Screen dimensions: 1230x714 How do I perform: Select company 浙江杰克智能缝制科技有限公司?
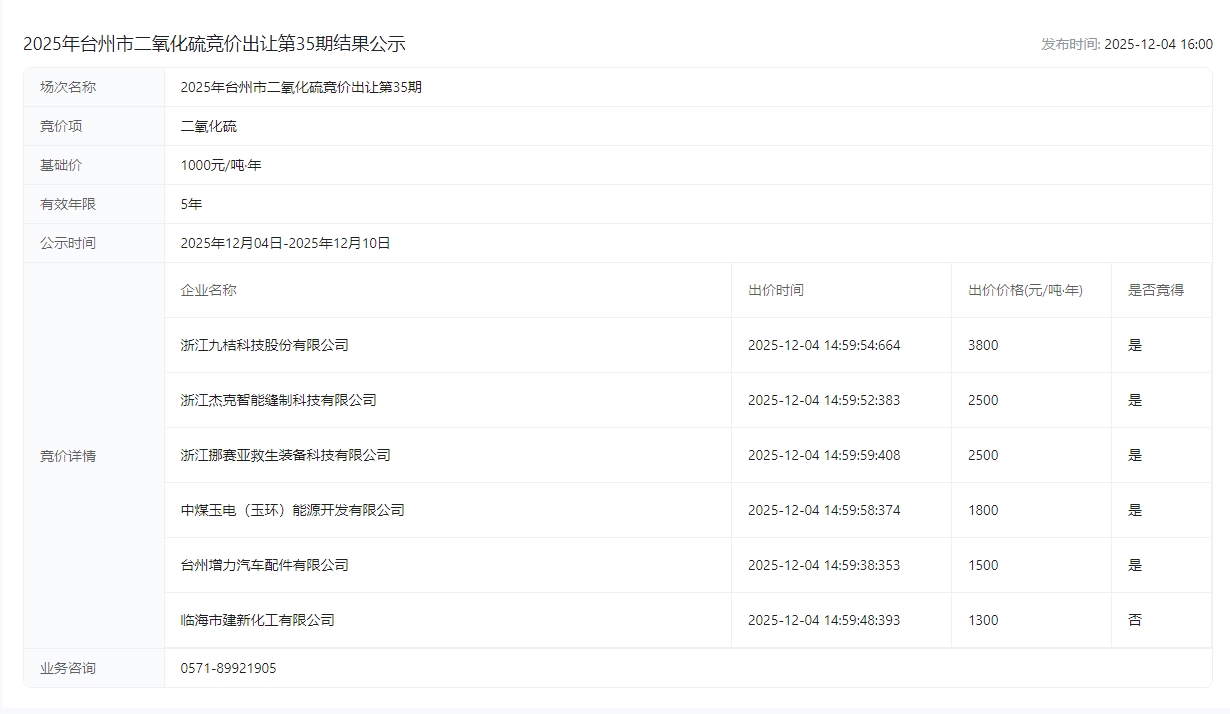[278, 400]
